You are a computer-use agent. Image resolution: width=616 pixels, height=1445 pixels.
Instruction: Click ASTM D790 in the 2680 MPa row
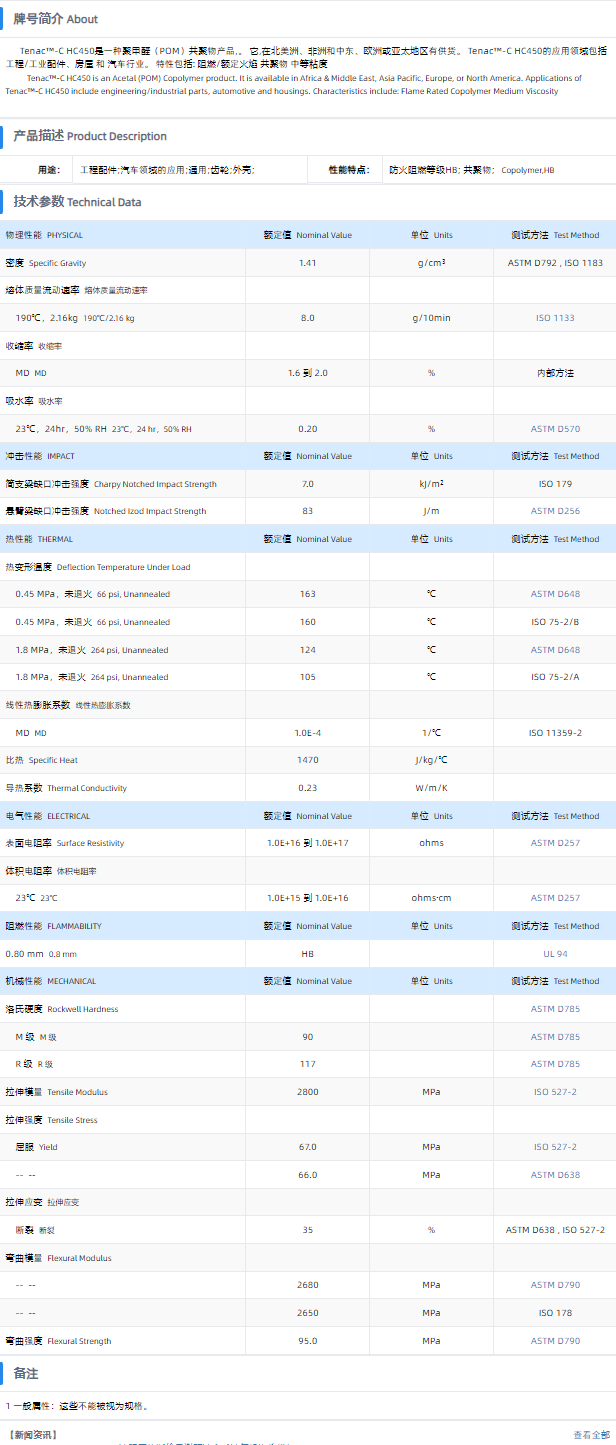click(x=555, y=1285)
